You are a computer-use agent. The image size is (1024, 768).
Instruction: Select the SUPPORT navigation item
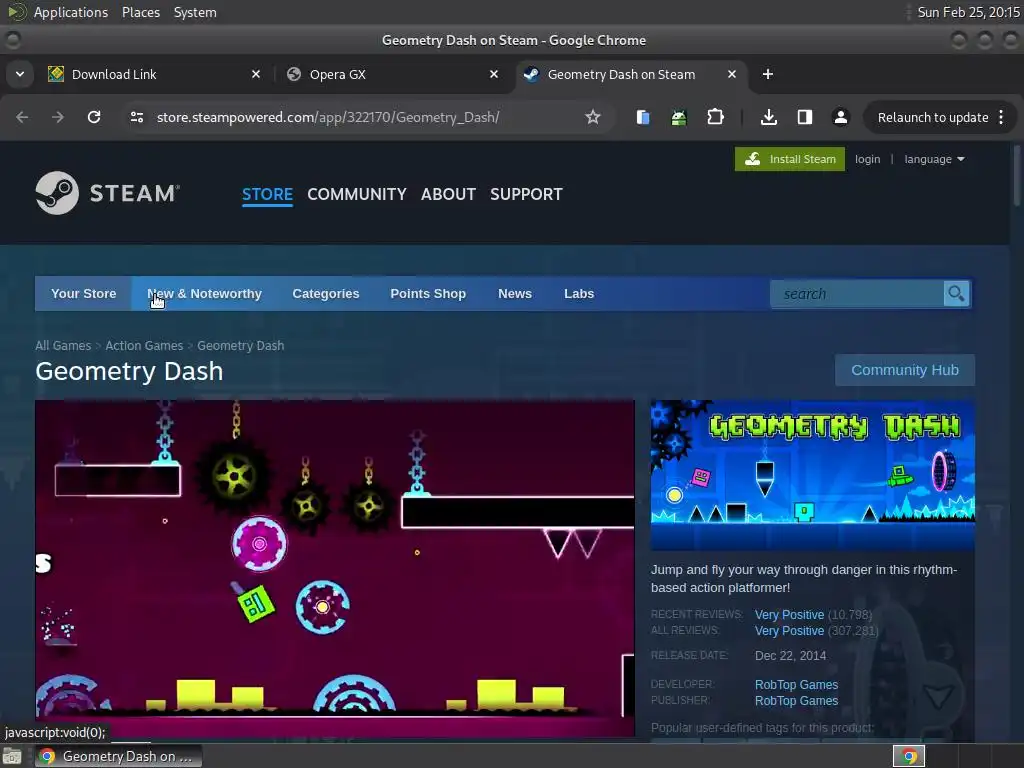[526, 194]
